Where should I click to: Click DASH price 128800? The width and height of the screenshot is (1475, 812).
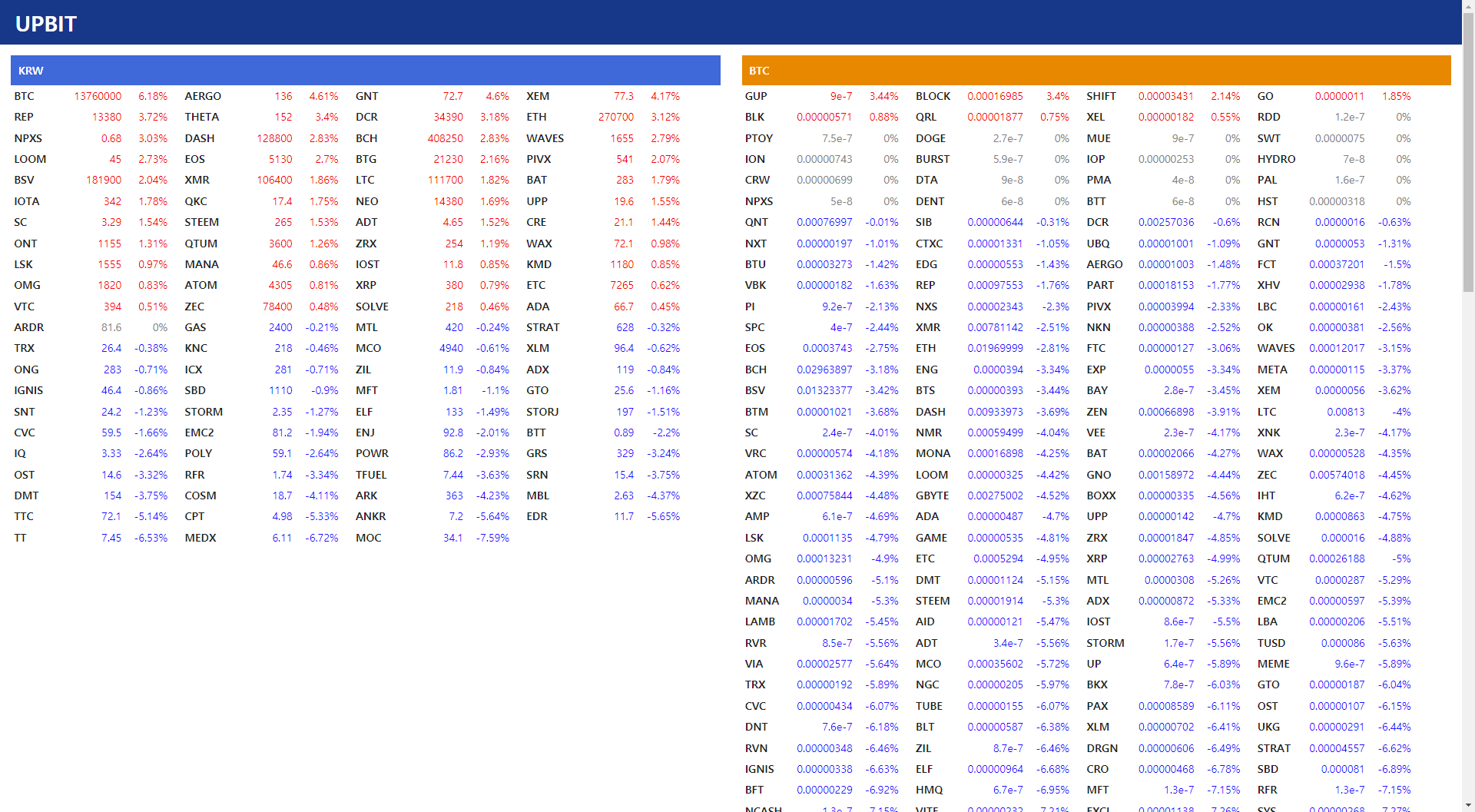coord(274,138)
